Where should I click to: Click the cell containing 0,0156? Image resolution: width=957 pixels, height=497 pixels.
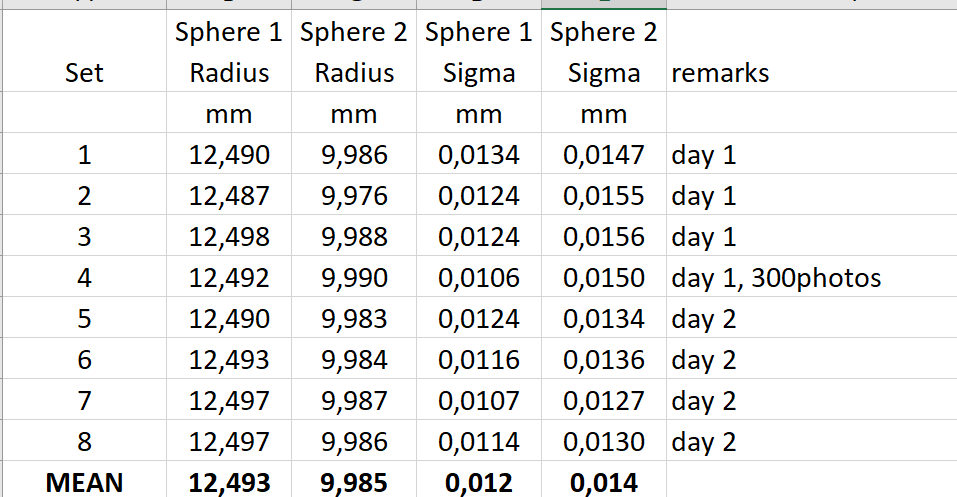click(603, 237)
